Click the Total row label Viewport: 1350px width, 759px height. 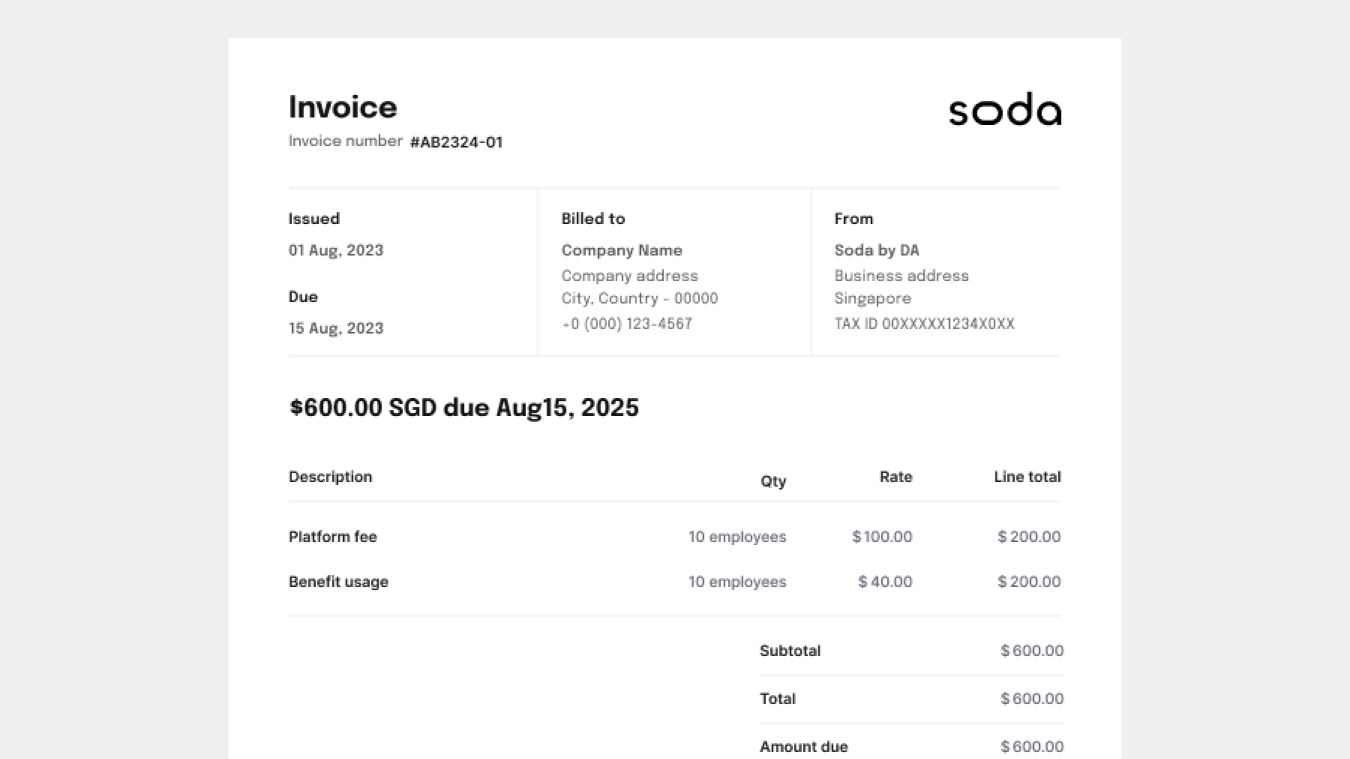point(777,698)
